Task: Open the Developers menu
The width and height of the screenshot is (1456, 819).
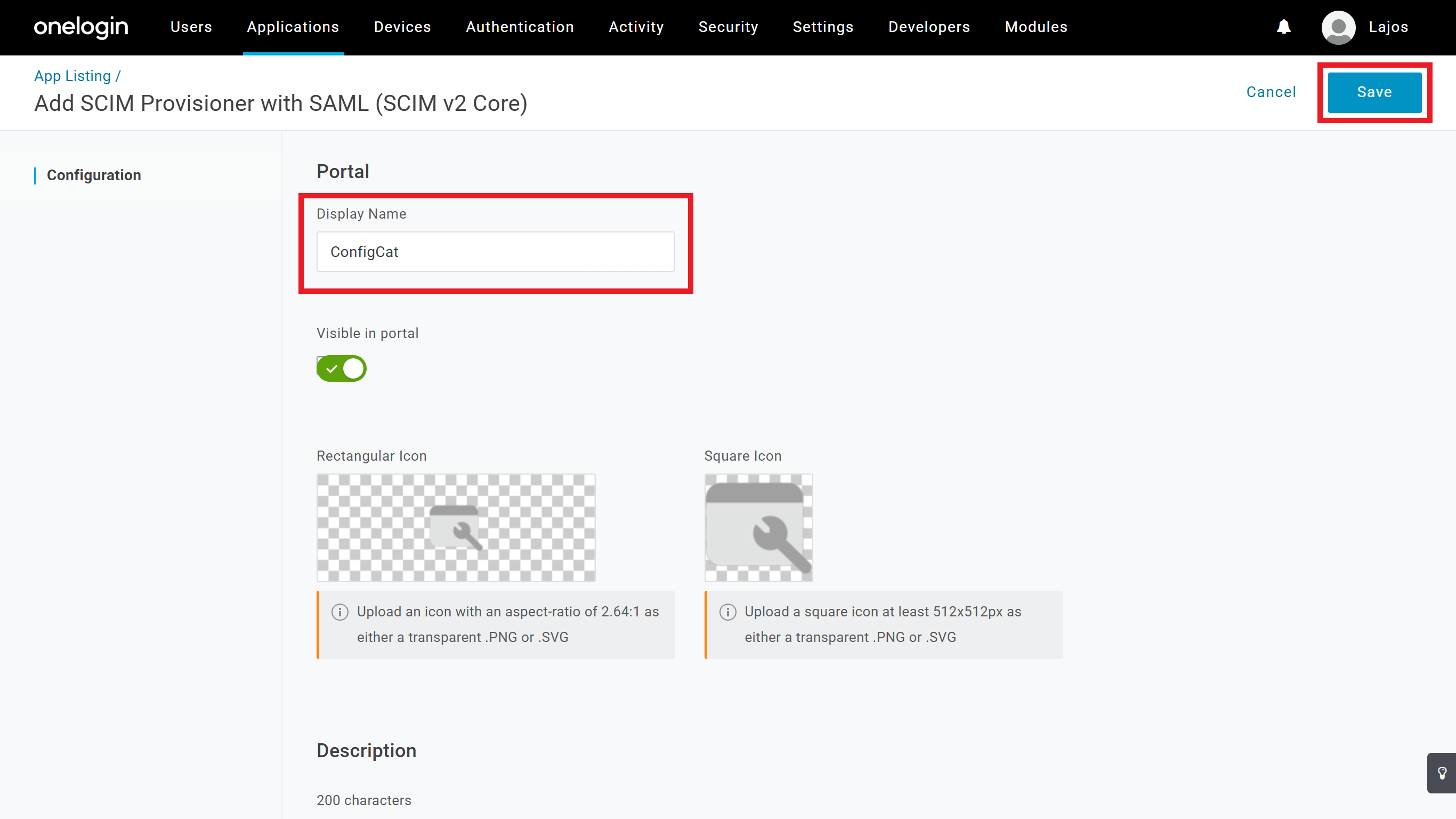Action: click(x=928, y=27)
